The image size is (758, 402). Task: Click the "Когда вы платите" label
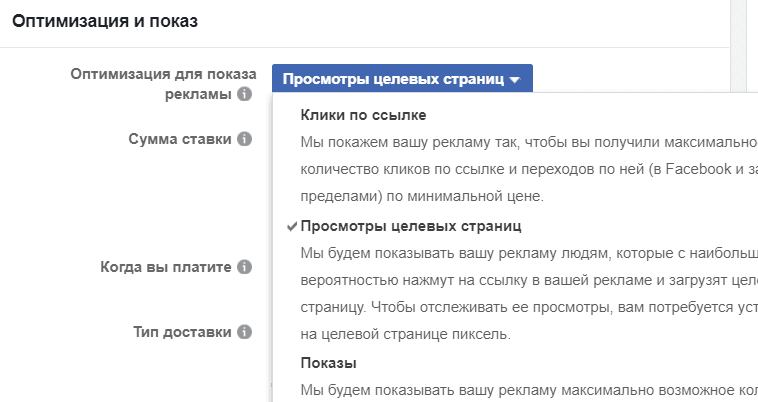click(166, 268)
